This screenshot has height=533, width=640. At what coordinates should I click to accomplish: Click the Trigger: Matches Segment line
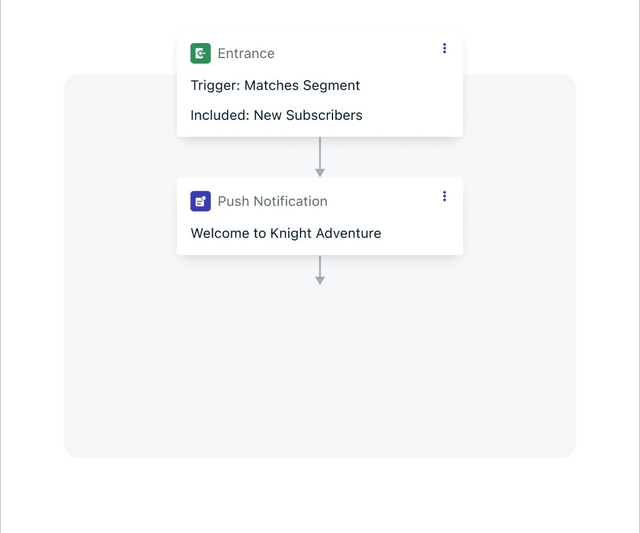tap(275, 85)
